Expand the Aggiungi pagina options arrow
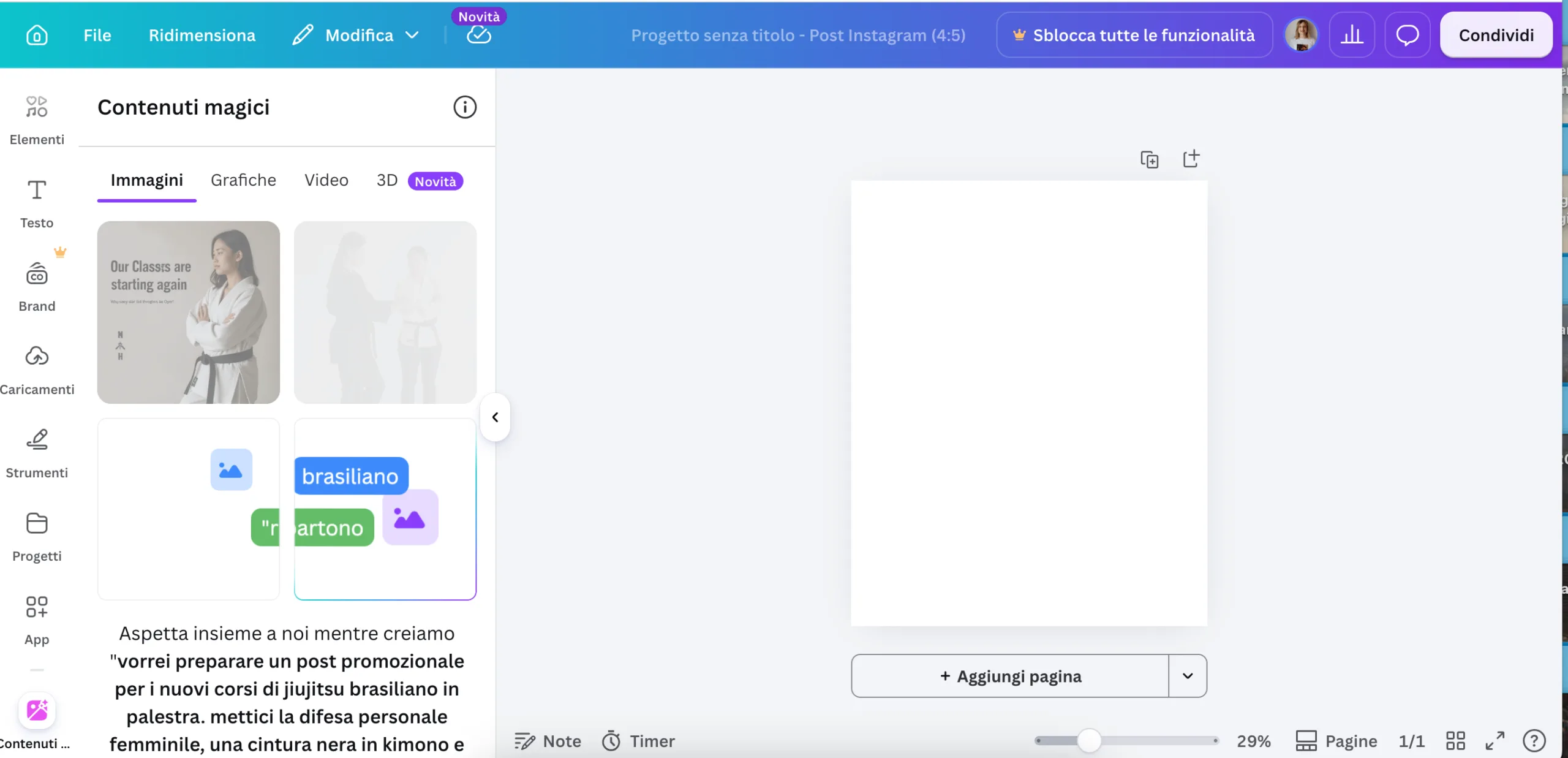Screen dimensions: 1568x758 pos(1188,676)
